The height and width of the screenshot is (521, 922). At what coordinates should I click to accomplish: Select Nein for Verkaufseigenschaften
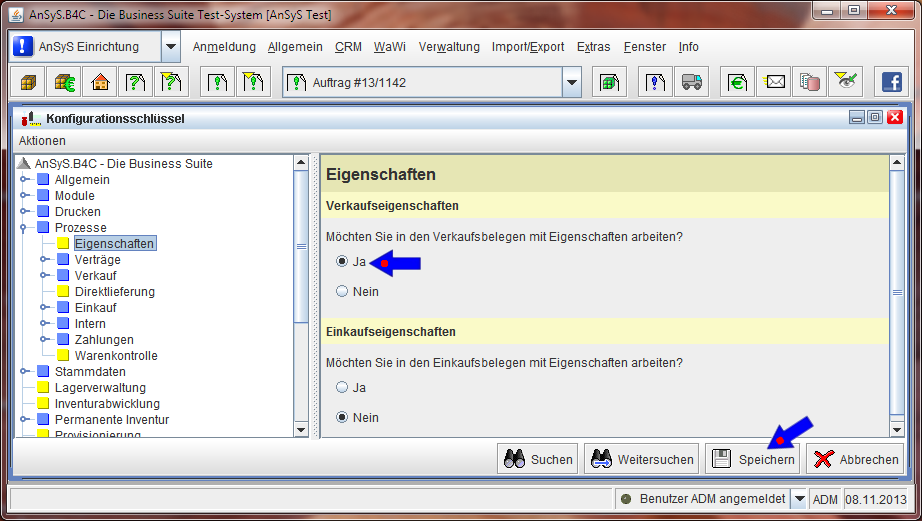[342, 292]
